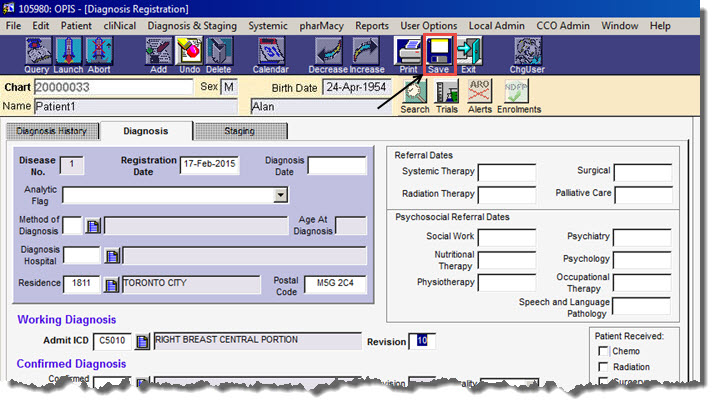The image size is (715, 407).
Task: Click the Save toolbar icon
Action: click(439, 54)
